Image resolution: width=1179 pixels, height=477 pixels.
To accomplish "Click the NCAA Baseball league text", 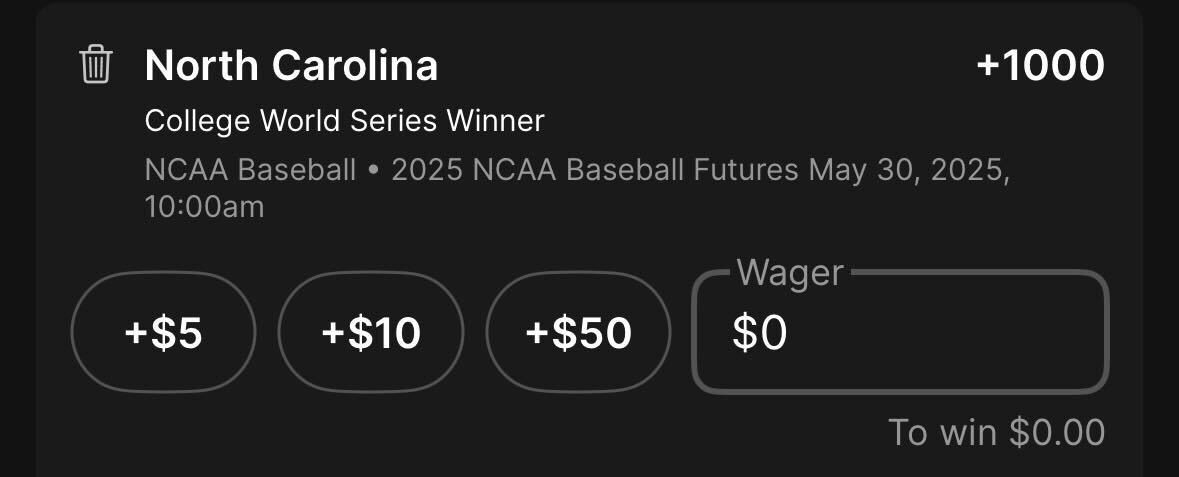I will click(x=250, y=171).
